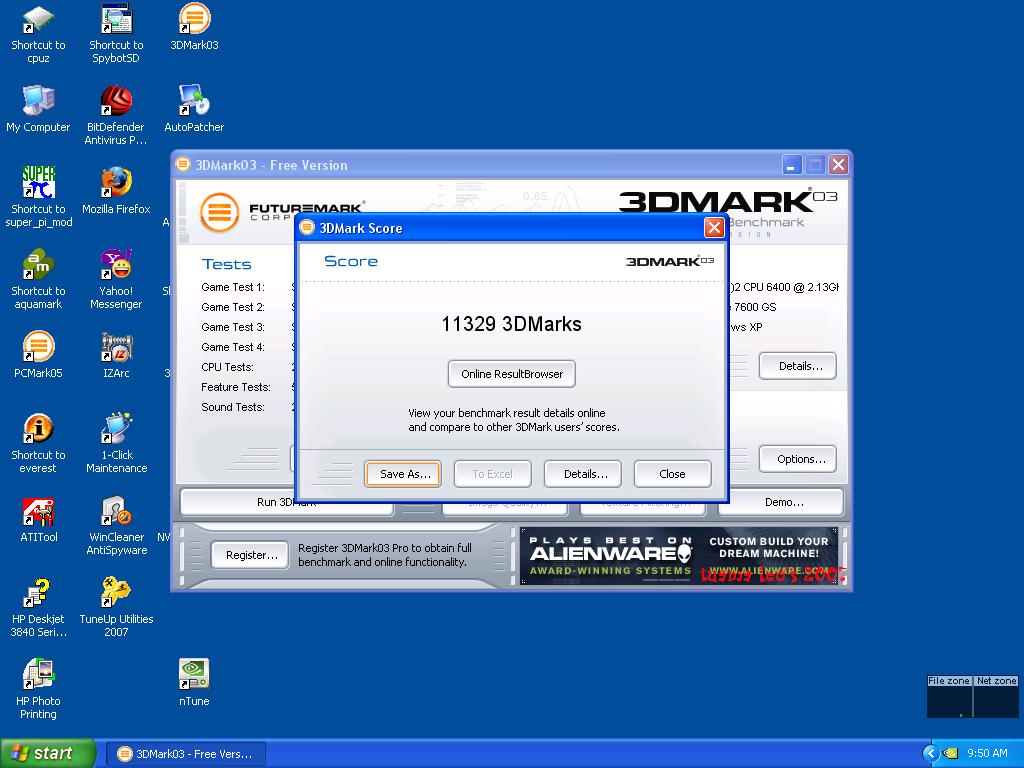Open the Shortcut to aquamark icon
The image size is (1024, 768).
coord(38,280)
